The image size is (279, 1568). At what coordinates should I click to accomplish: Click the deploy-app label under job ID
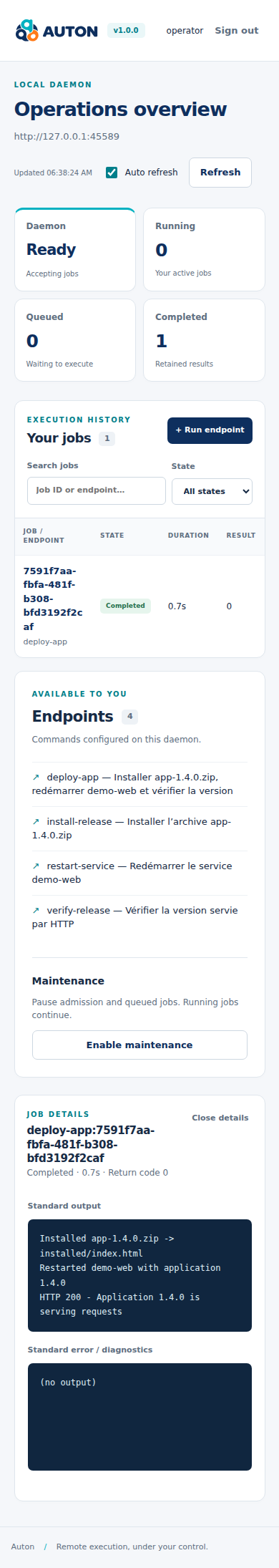point(45,642)
